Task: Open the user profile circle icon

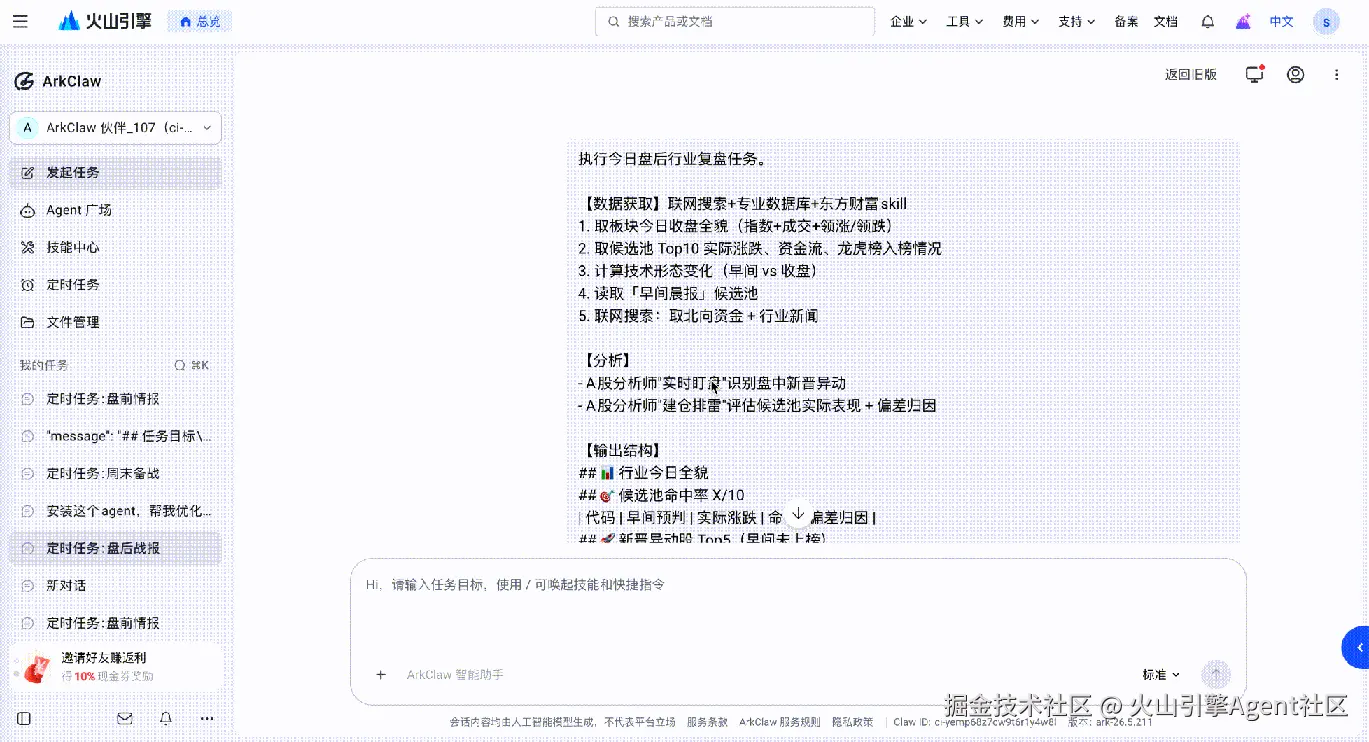Action: [x=1296, y=74]
